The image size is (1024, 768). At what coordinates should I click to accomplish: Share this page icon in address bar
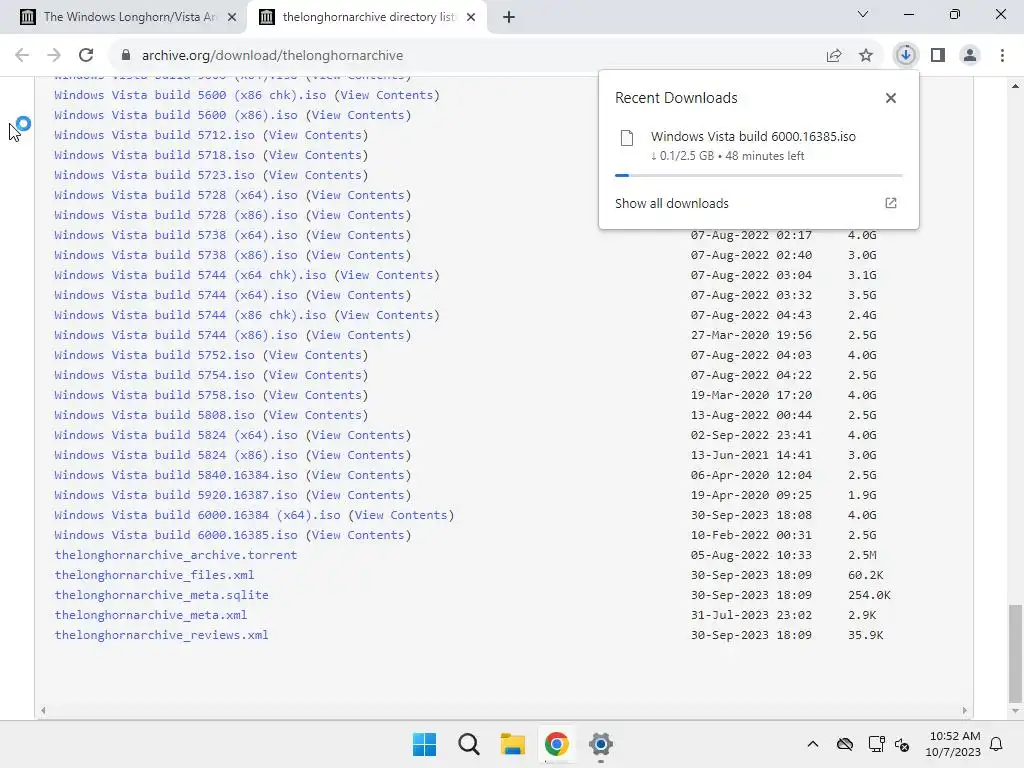point(834,56)
